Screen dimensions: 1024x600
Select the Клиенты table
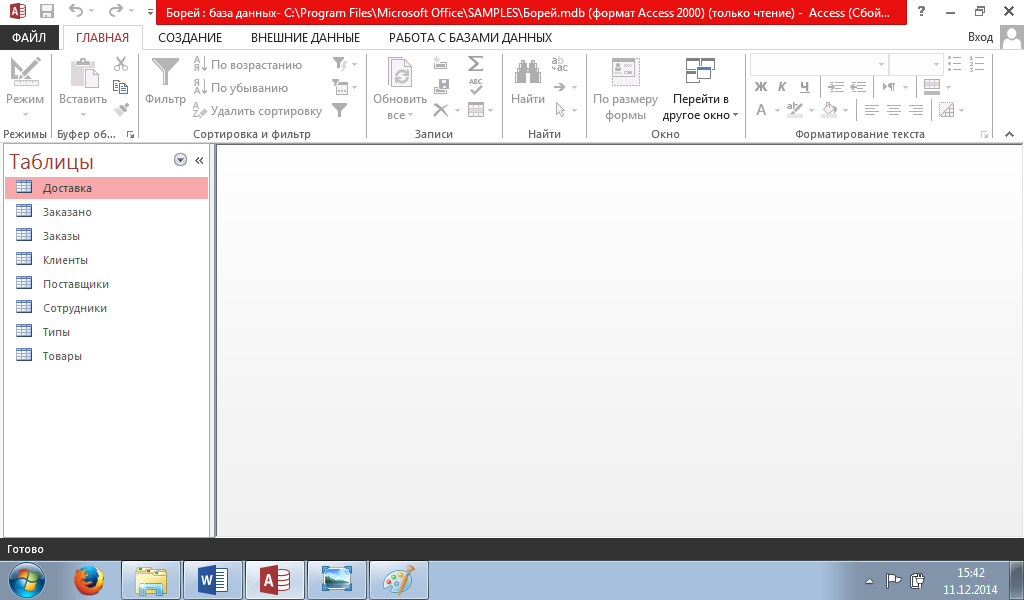(106, 260)
